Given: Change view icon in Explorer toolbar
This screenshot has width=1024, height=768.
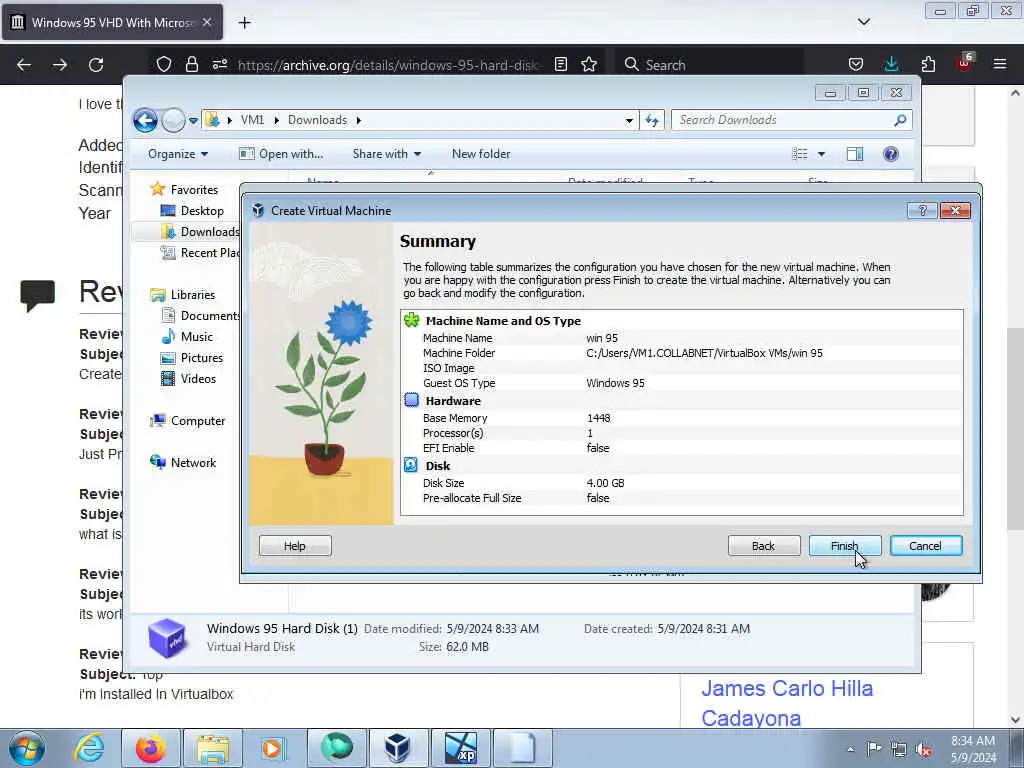Looking at the screenshot, I should (800, 153).
